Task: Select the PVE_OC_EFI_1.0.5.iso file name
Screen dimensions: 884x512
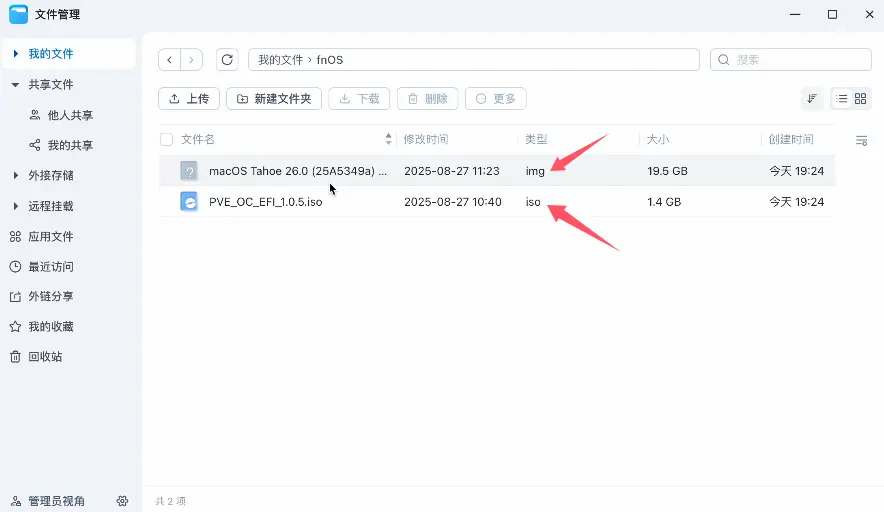Action: [x=266, y=201]
